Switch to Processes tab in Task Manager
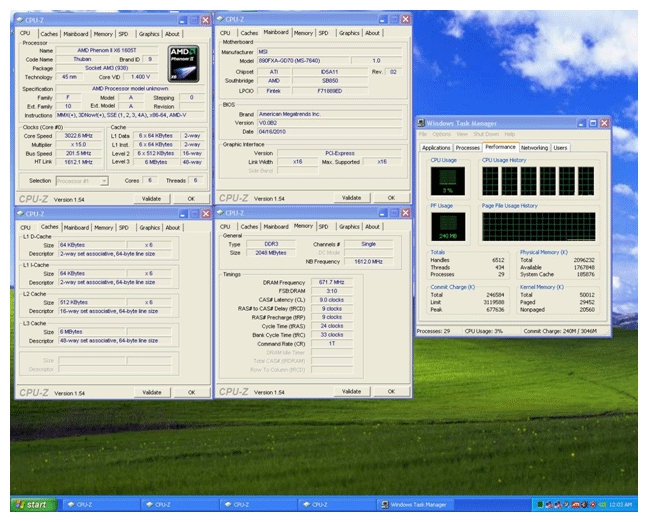 point(468,148)
